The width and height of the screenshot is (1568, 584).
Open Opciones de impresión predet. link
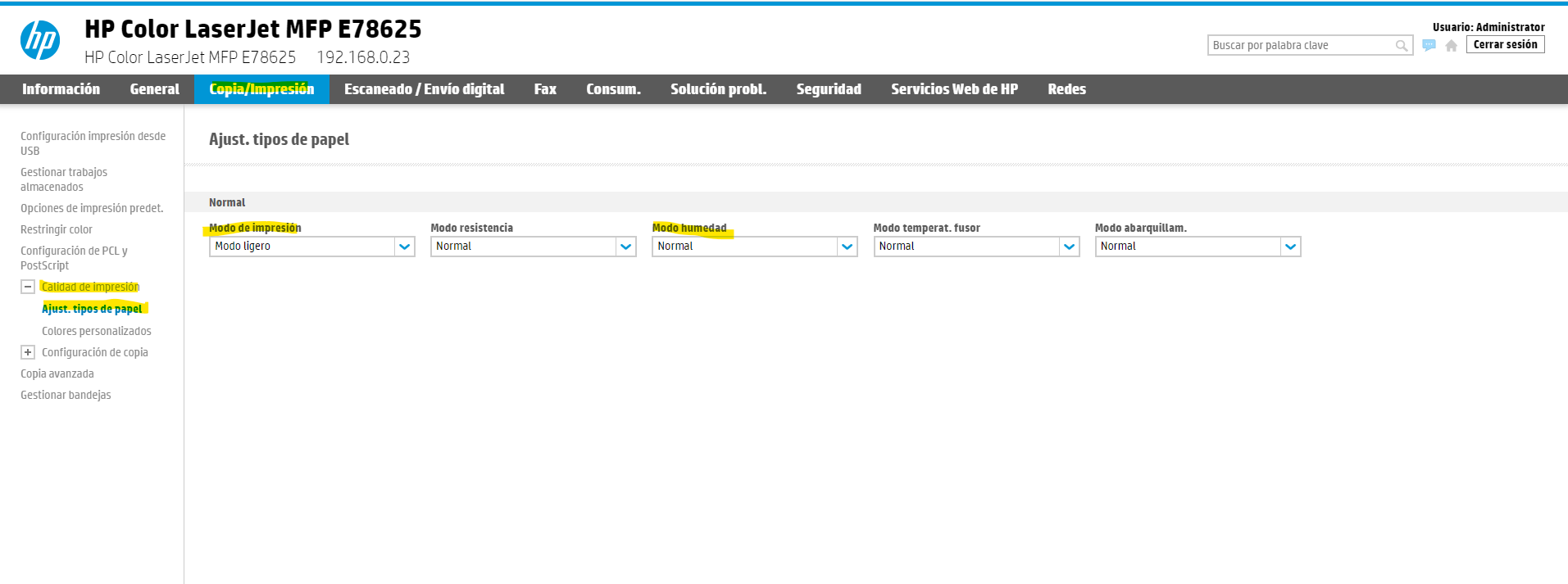(92, 208)
